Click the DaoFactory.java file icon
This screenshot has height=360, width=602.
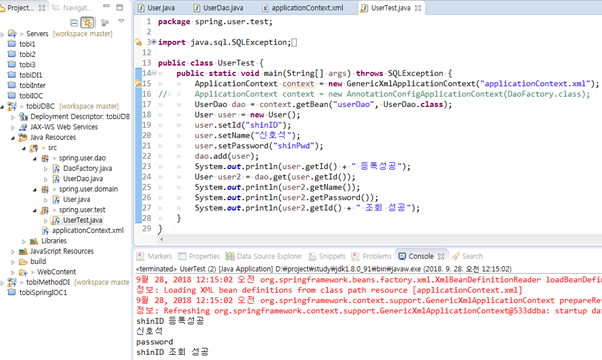[x=56, y=168]
